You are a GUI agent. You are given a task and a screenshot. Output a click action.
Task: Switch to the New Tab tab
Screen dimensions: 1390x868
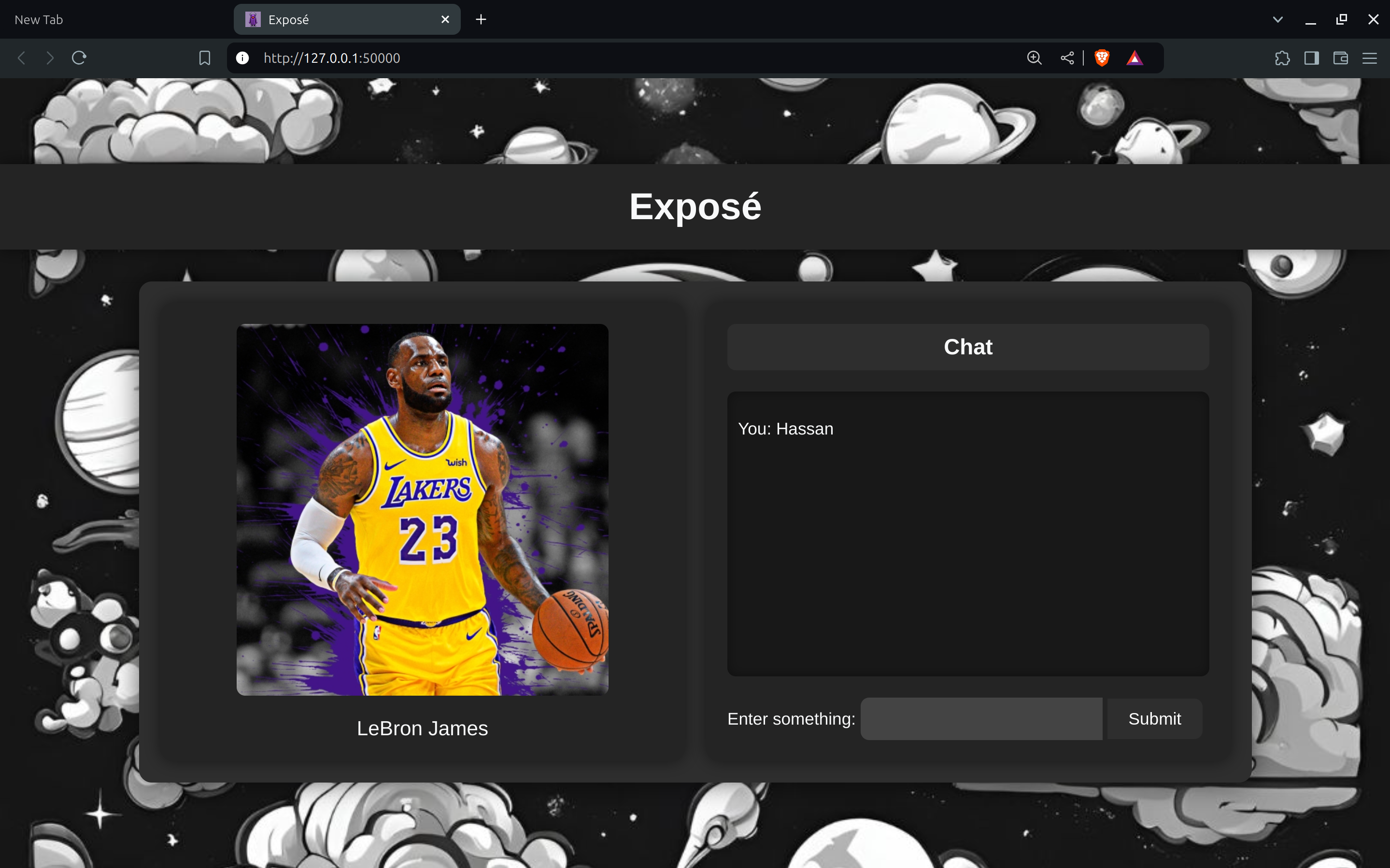click(39, 19)
